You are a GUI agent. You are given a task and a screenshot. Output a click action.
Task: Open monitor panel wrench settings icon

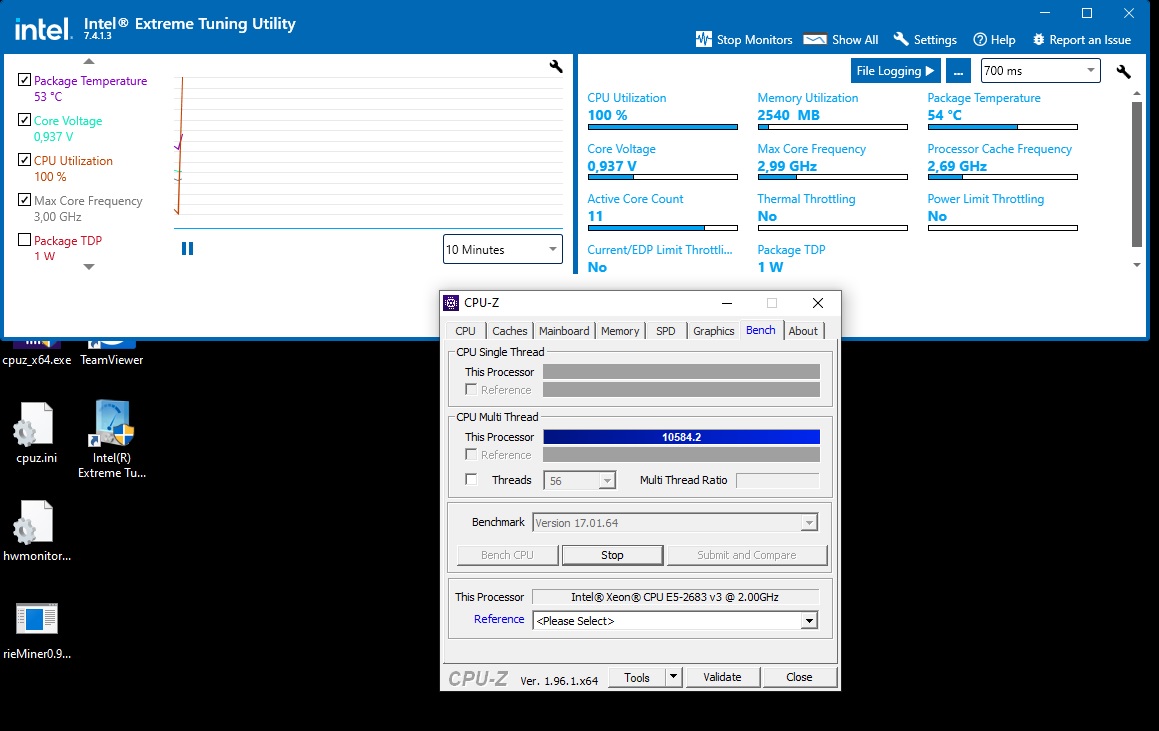[x=1124, y=71]
